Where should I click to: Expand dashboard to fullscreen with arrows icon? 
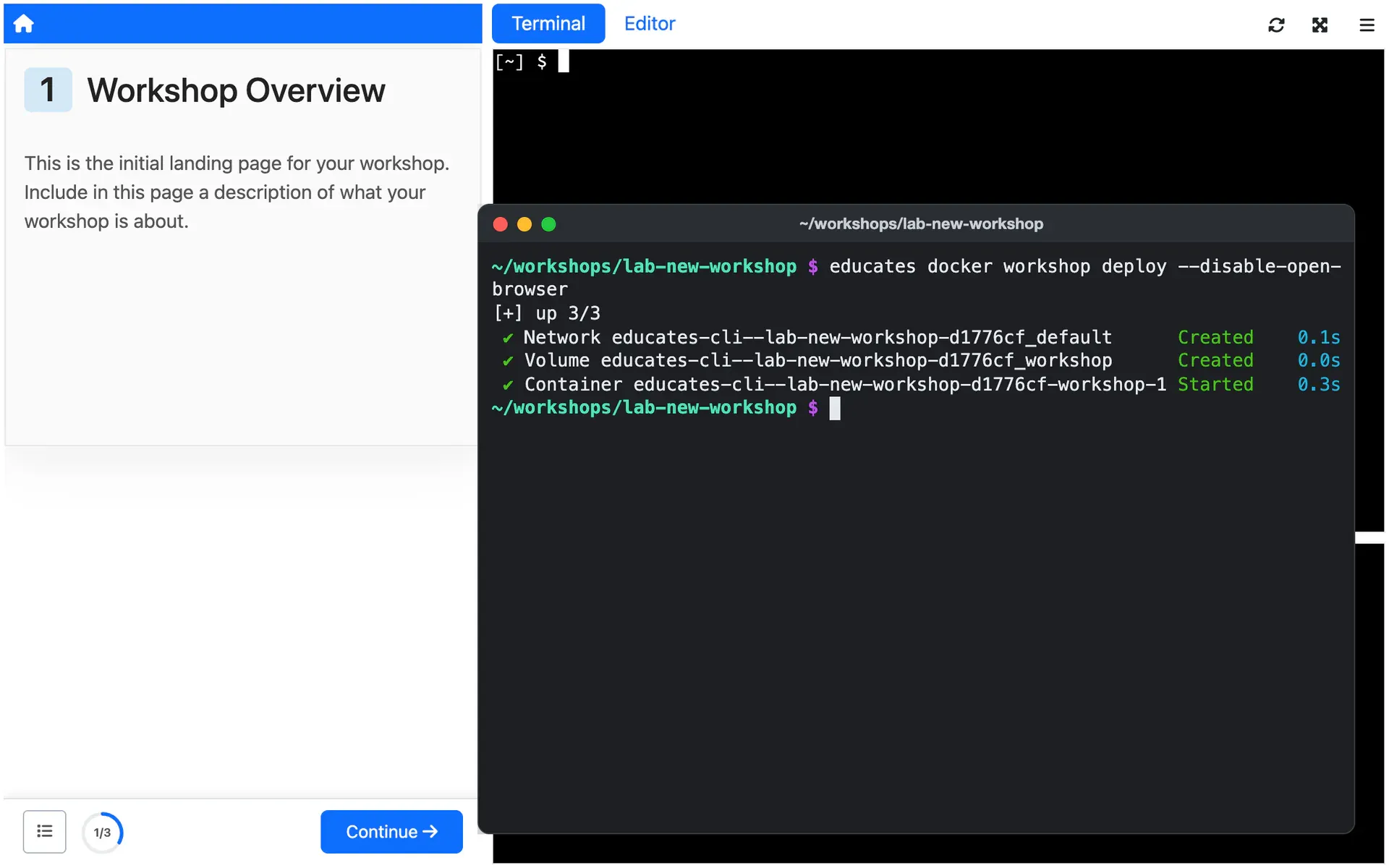tap(1320, 25)
